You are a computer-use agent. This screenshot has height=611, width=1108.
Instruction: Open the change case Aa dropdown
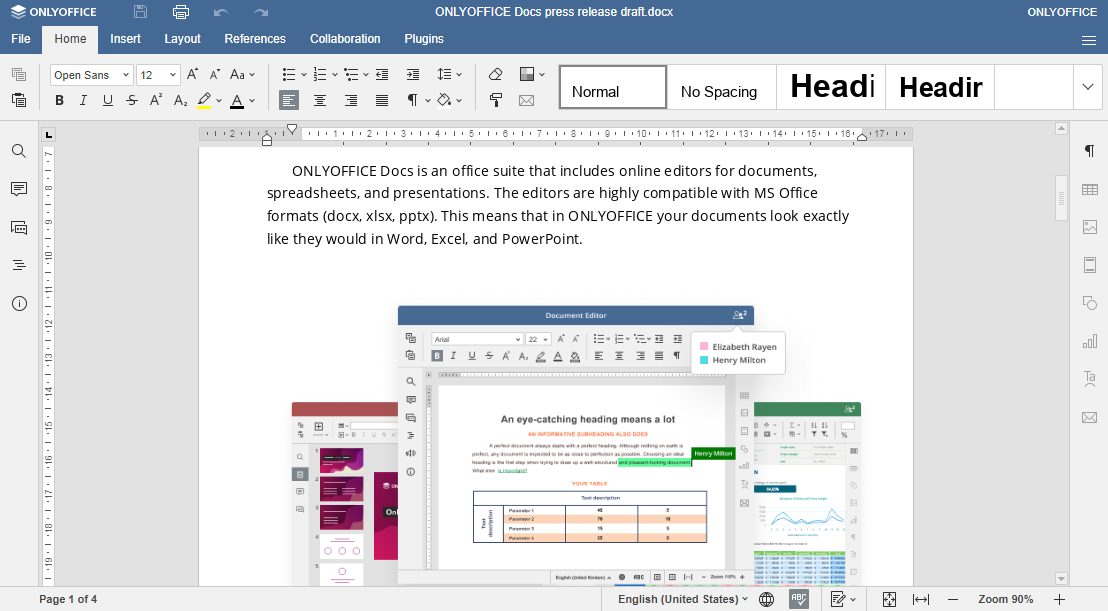242,74
